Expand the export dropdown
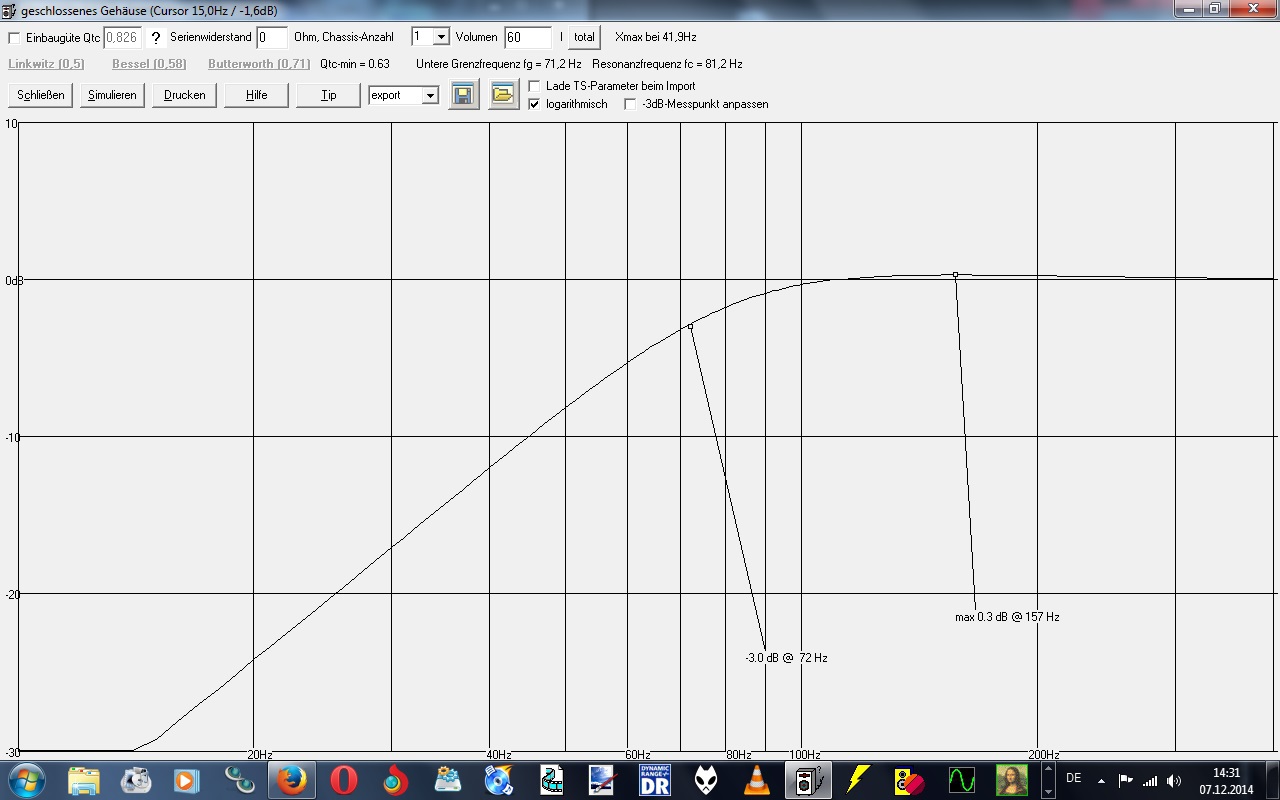 click(x=430, y=96)
